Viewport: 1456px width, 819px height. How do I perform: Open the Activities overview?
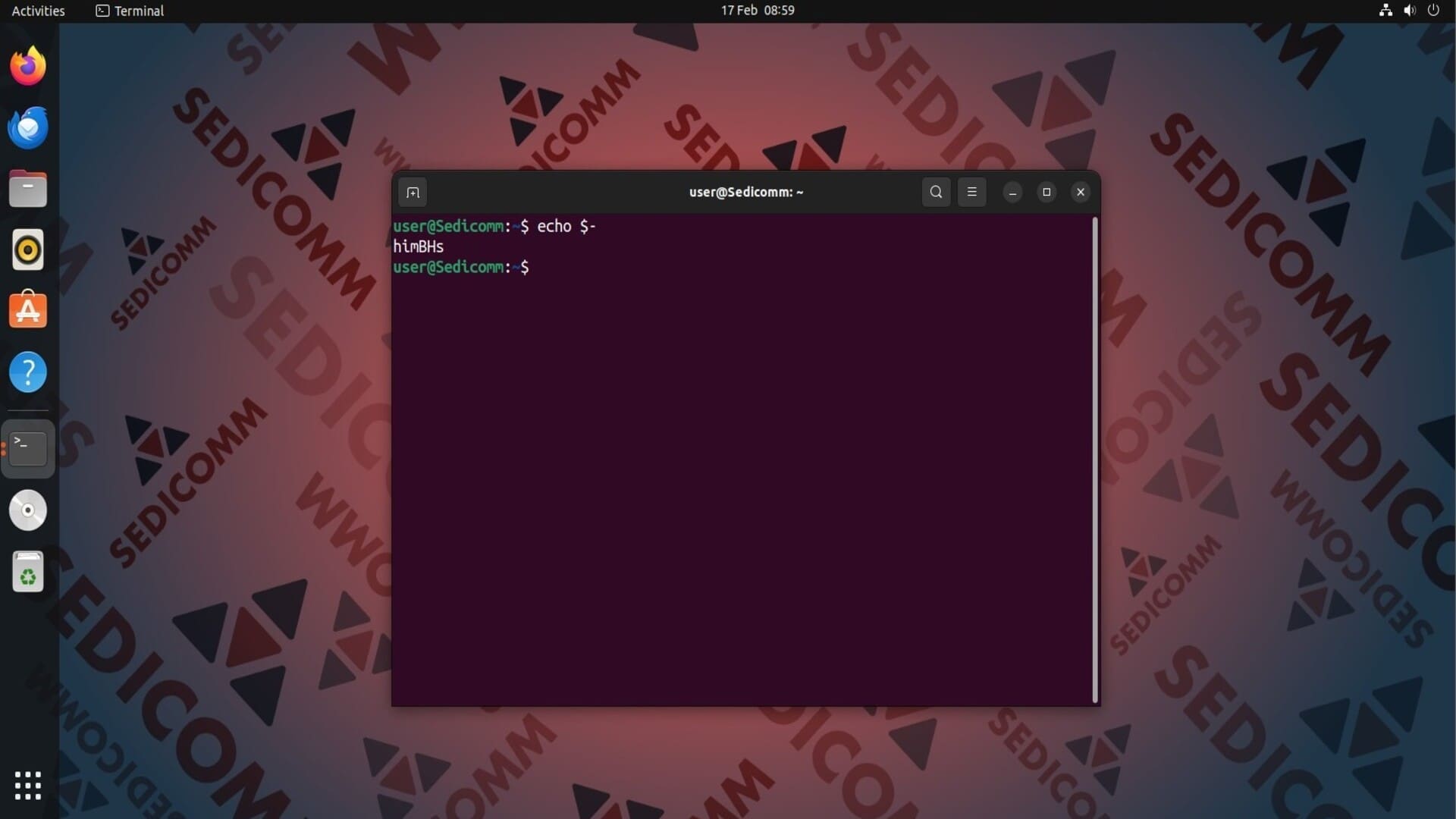tap(38, 11)
